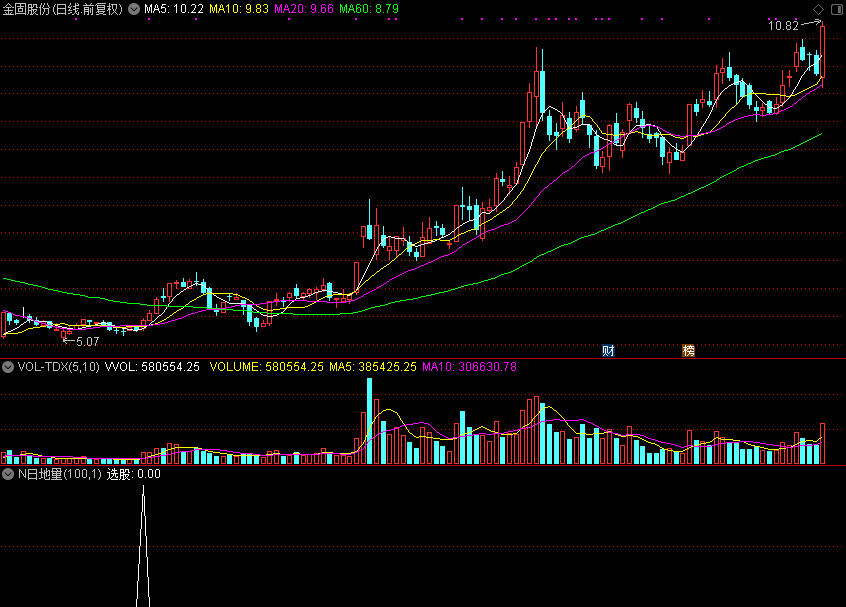
Task: Click the tallest cyan volume bar
Action: coord(370,421)
